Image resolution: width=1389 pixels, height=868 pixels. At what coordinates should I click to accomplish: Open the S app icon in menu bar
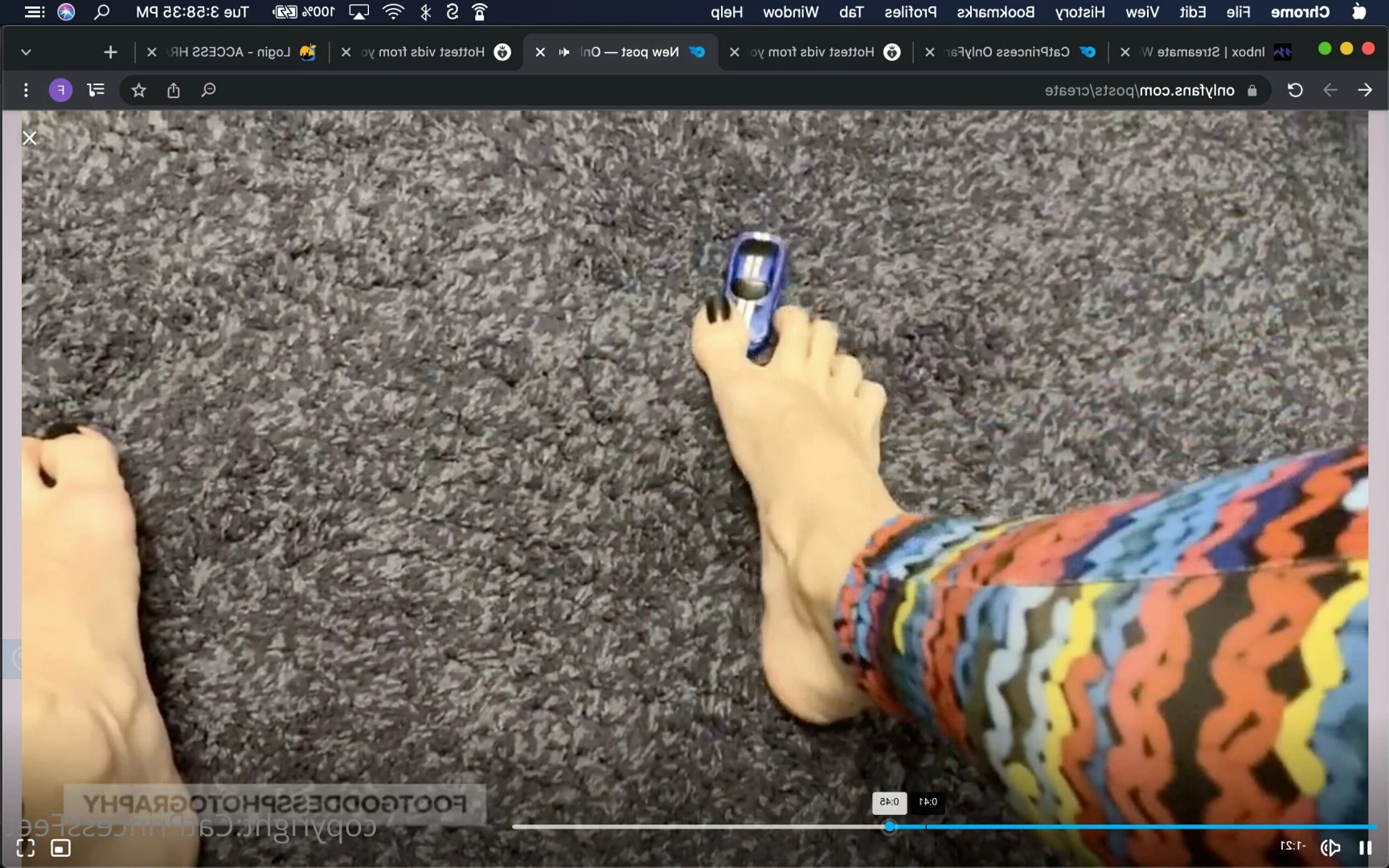[453, 12]
